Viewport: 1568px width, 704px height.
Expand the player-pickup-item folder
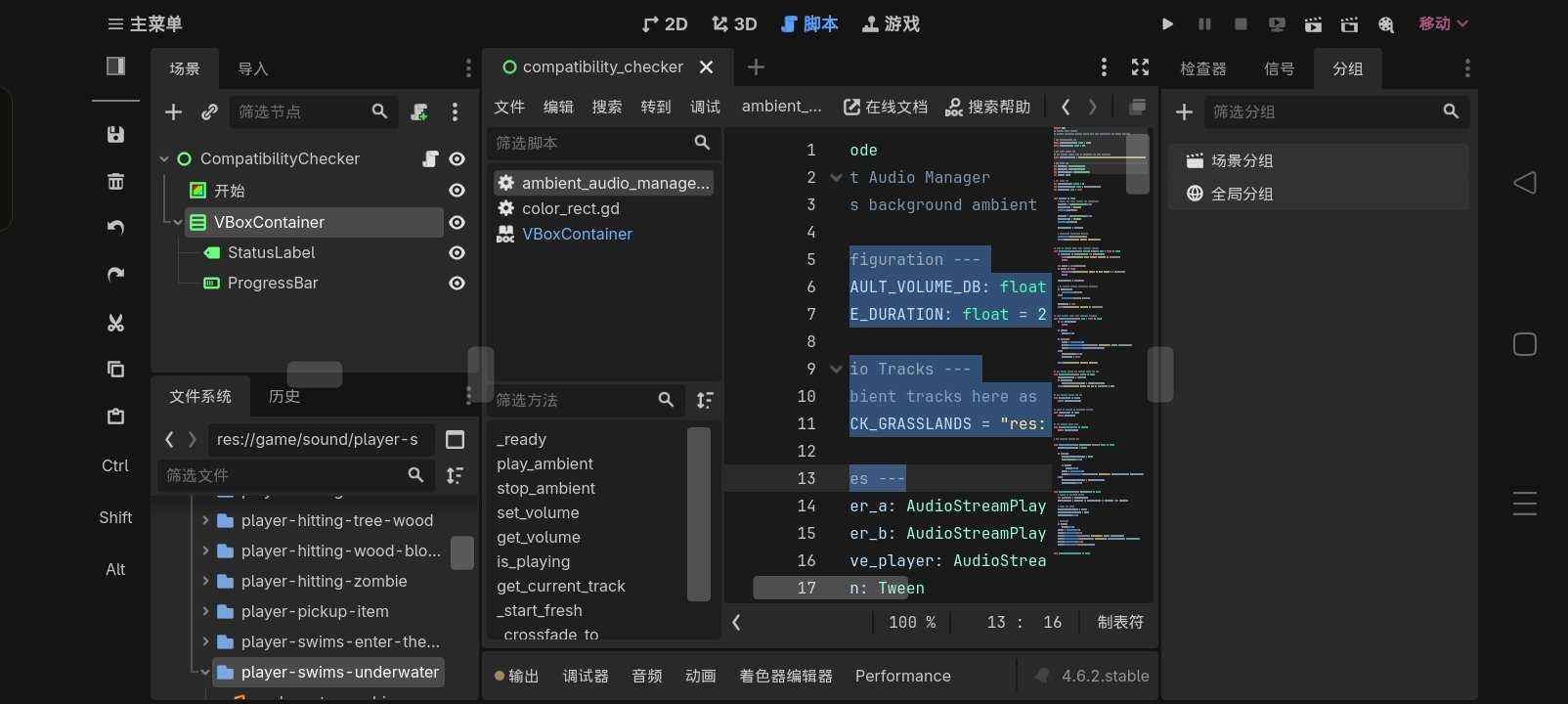[x=205, y=611]
